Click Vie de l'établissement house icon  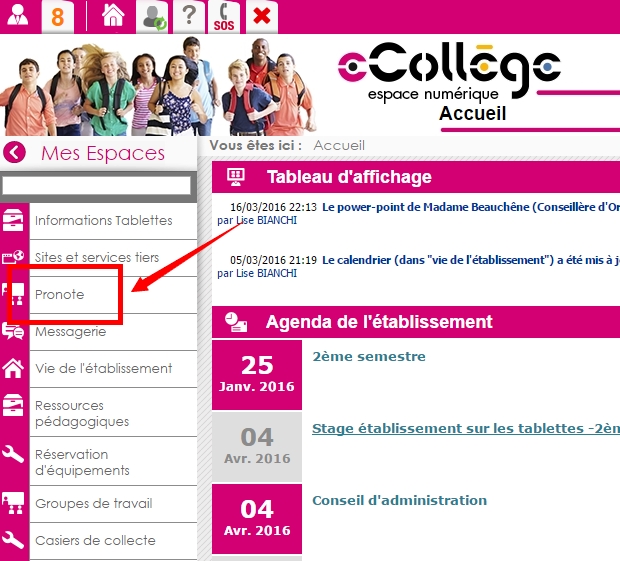13,368
